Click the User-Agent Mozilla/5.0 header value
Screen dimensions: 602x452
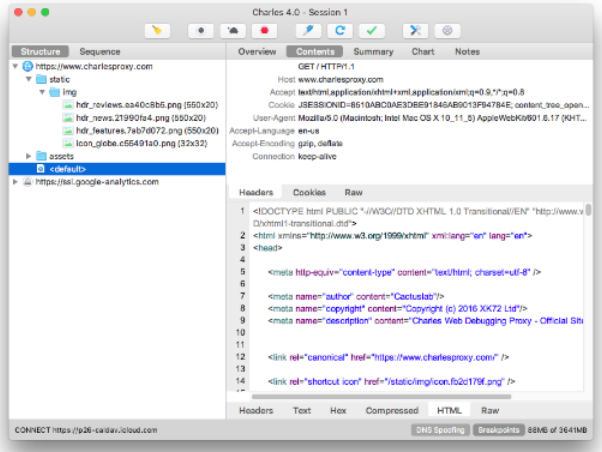pyautogui.click(x=442, y=118)
